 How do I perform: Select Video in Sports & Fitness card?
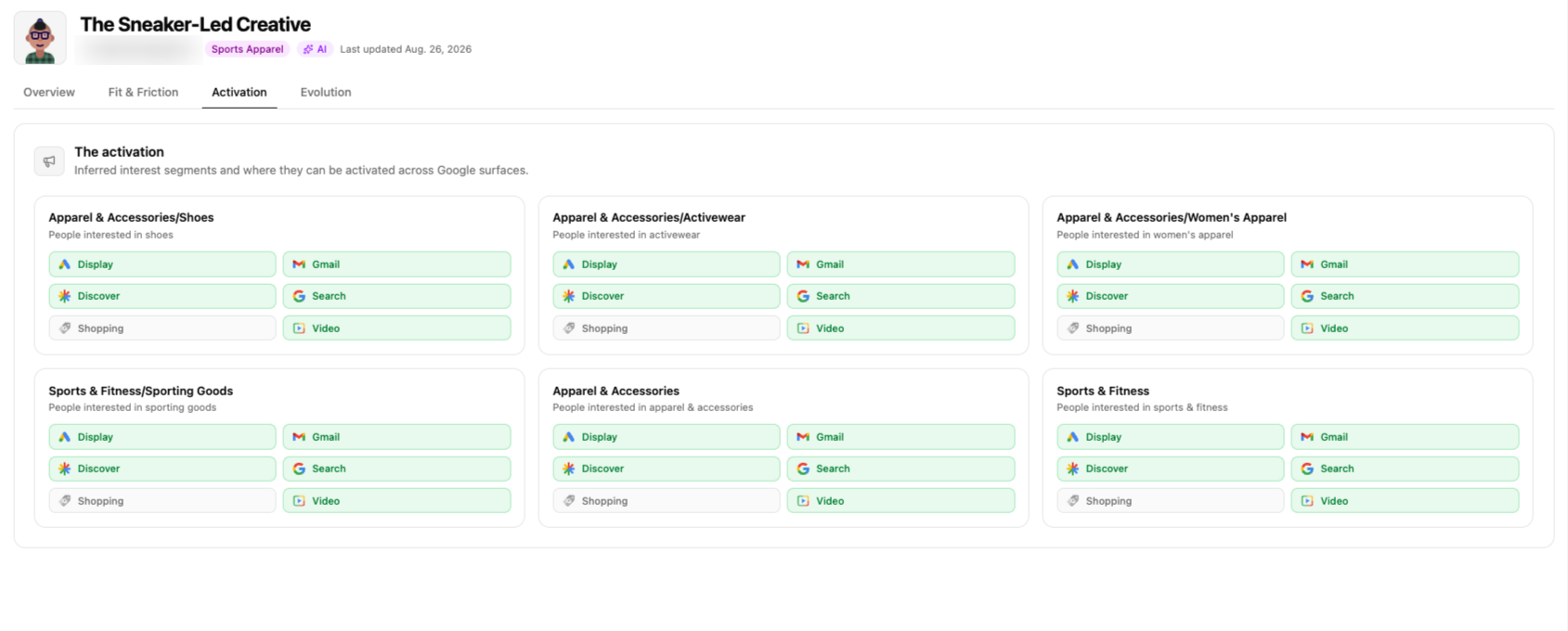[1405, 501]
